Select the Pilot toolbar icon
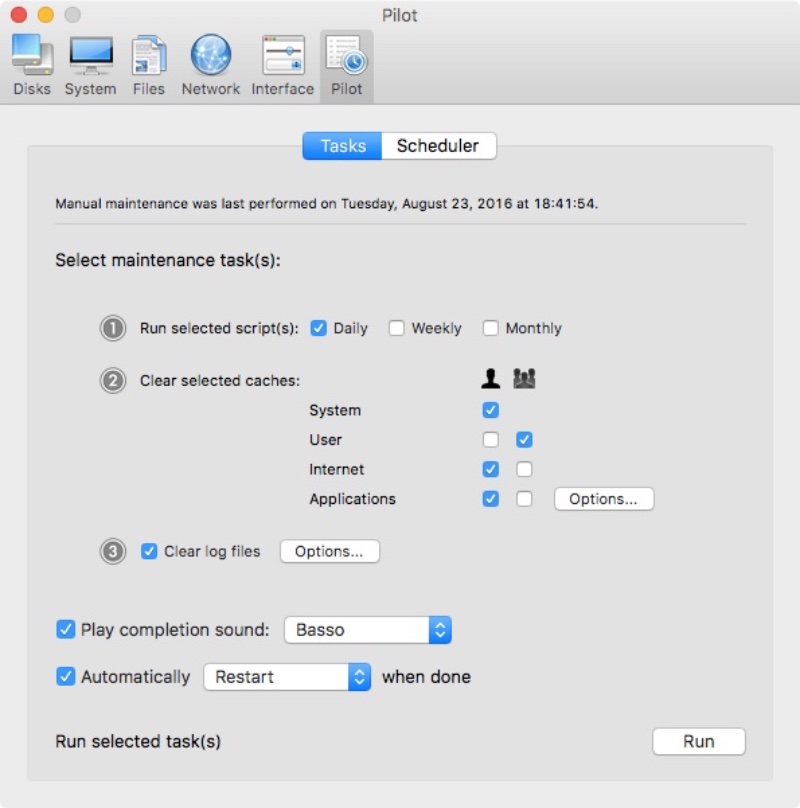The image size is (800, 808). (346, 64)
